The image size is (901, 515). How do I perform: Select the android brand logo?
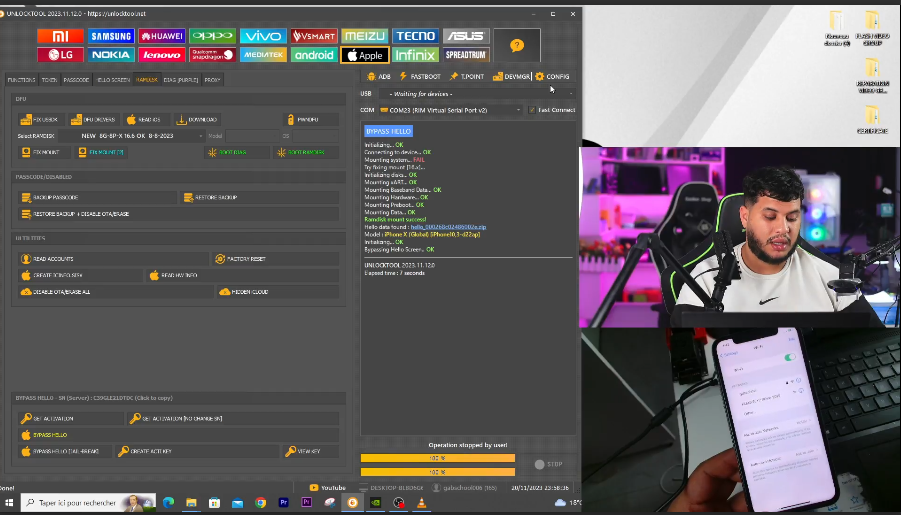tap(314, 55)
